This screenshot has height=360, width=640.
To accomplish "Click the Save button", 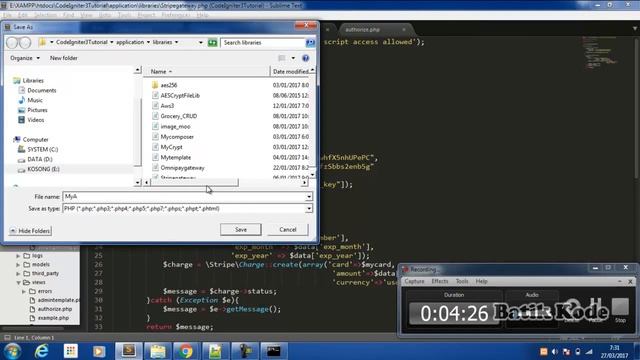I will point(241,229).
